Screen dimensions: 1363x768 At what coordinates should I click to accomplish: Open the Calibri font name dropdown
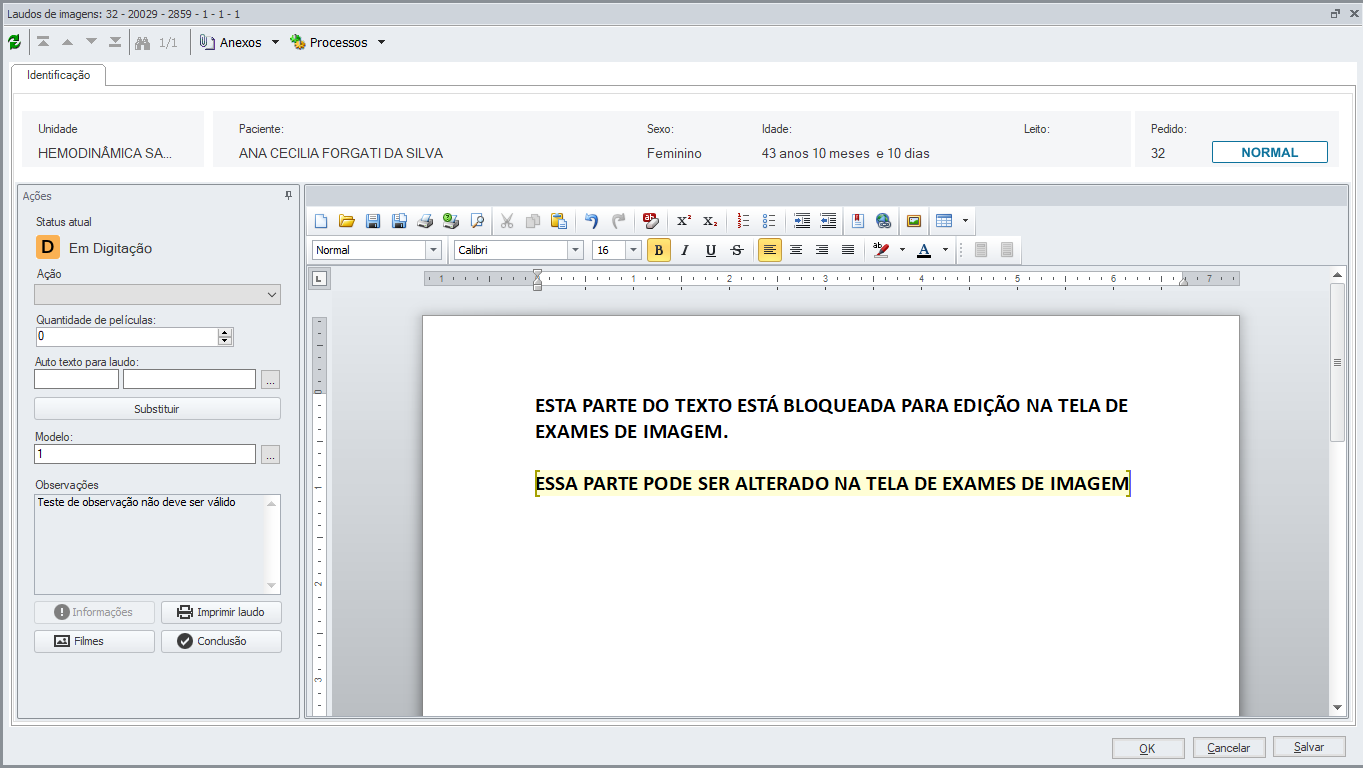(x=575, y=250)
